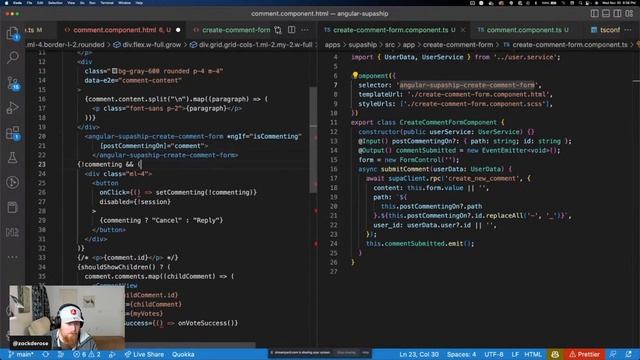The image size is (640, 360).
Task: Open the Explorer view in activity bar
Action: pyautogui.click(x=13, y=33)
